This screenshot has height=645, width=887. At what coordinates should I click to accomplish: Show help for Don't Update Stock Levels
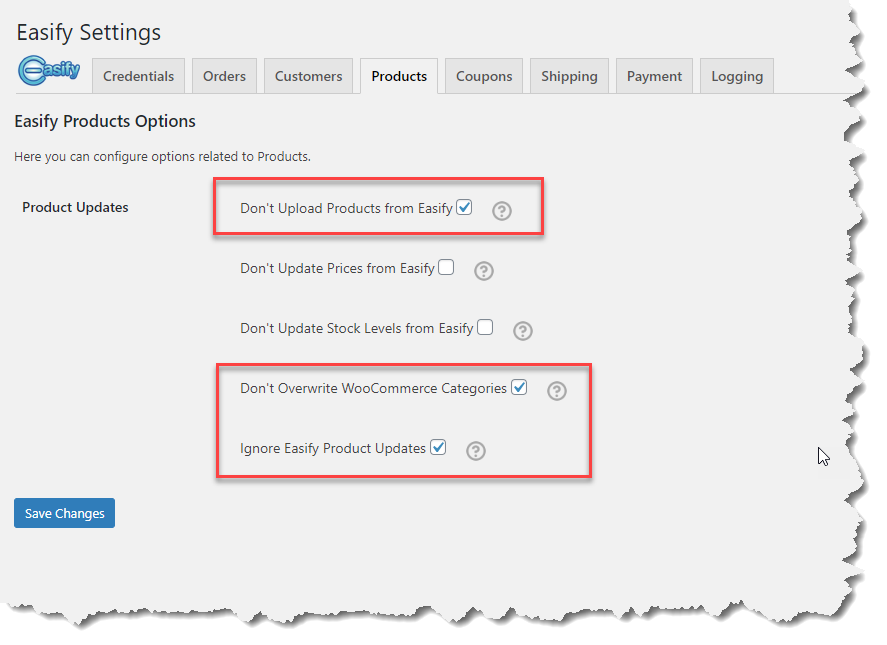(x=523, y=331)
